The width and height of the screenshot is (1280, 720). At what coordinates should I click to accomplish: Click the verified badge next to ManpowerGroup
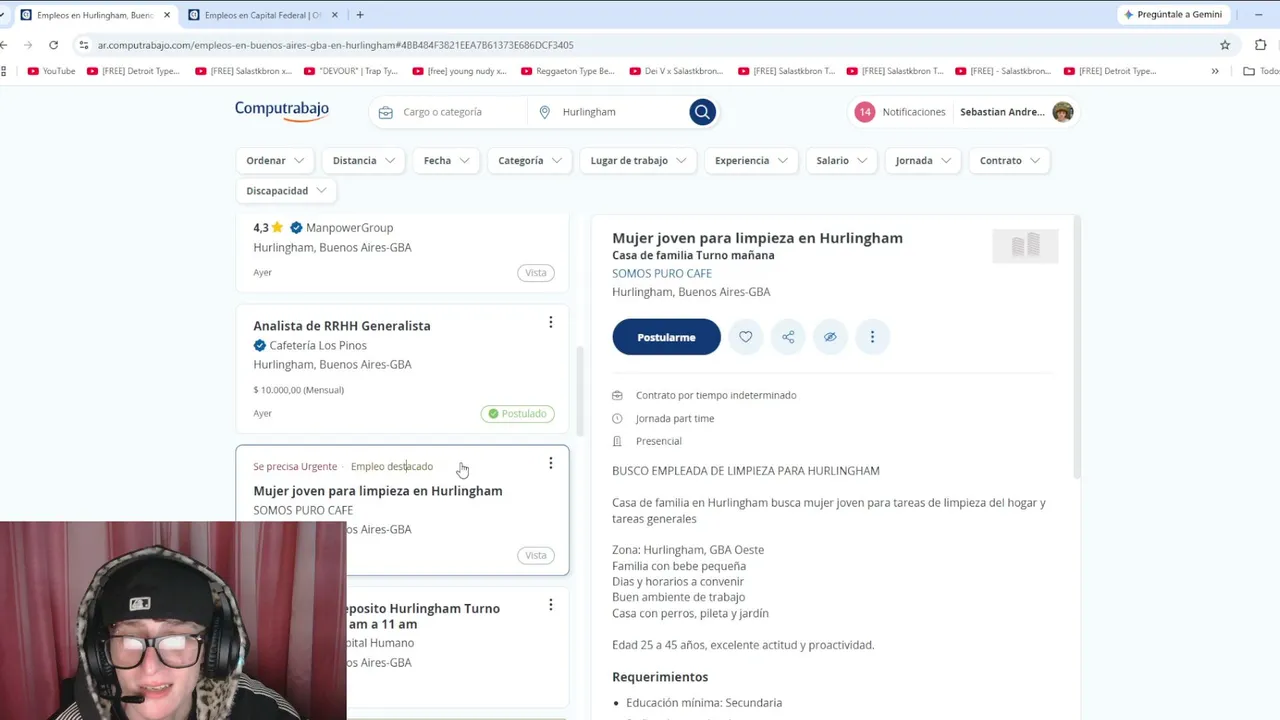click(x=296, y=228)
